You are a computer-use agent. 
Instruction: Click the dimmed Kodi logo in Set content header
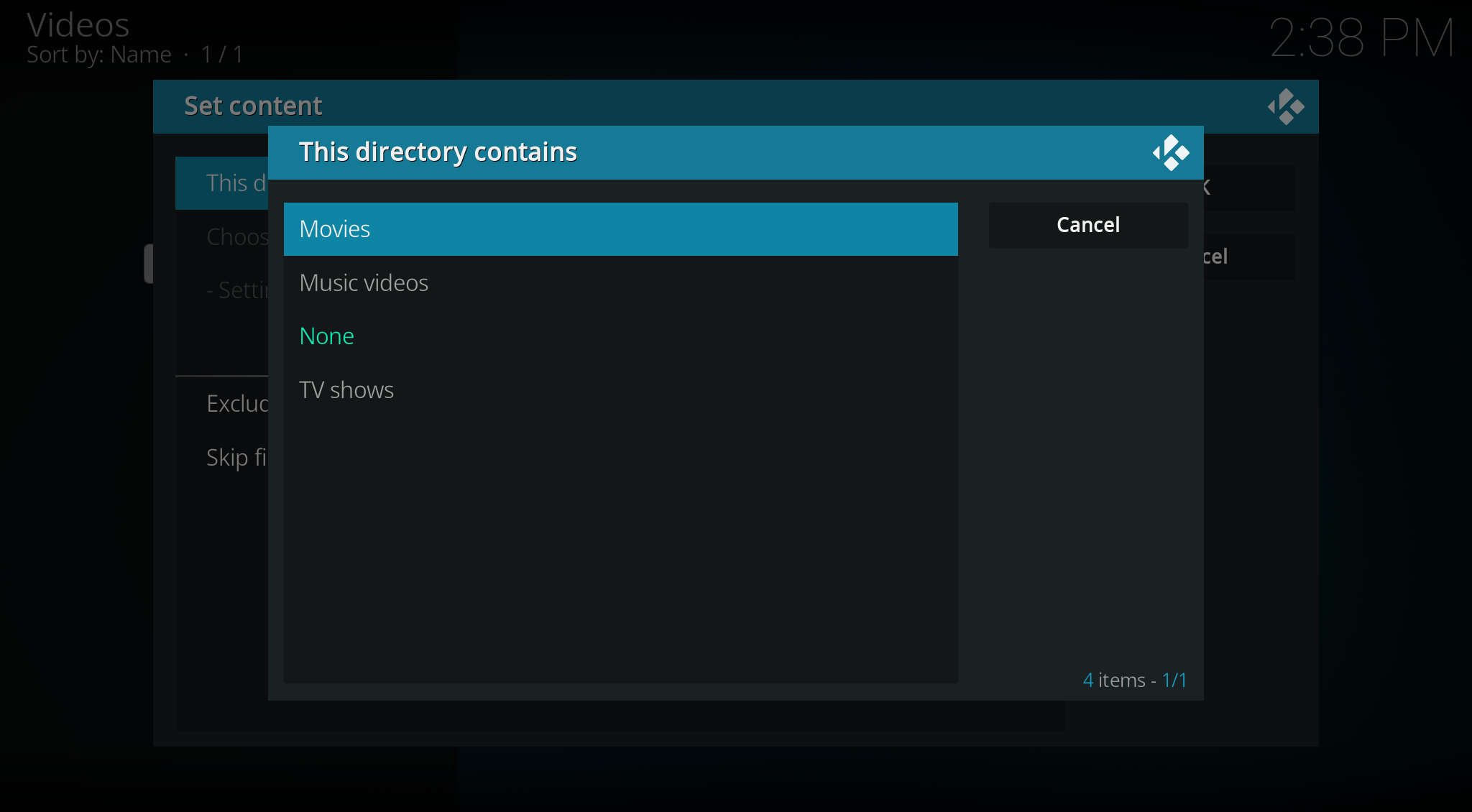1286,106
